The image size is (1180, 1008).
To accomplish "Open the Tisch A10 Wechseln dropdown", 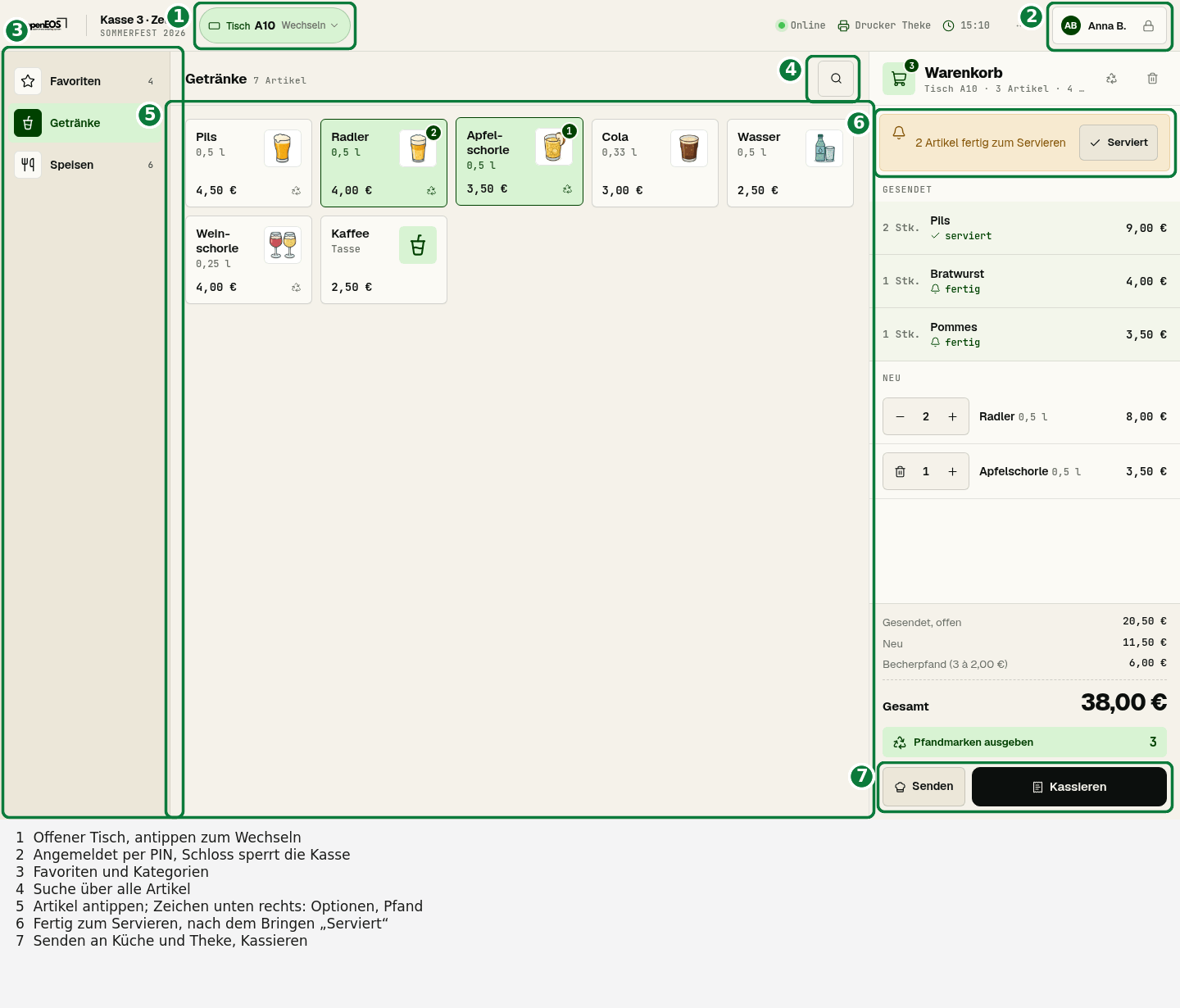I will [275, 26].
